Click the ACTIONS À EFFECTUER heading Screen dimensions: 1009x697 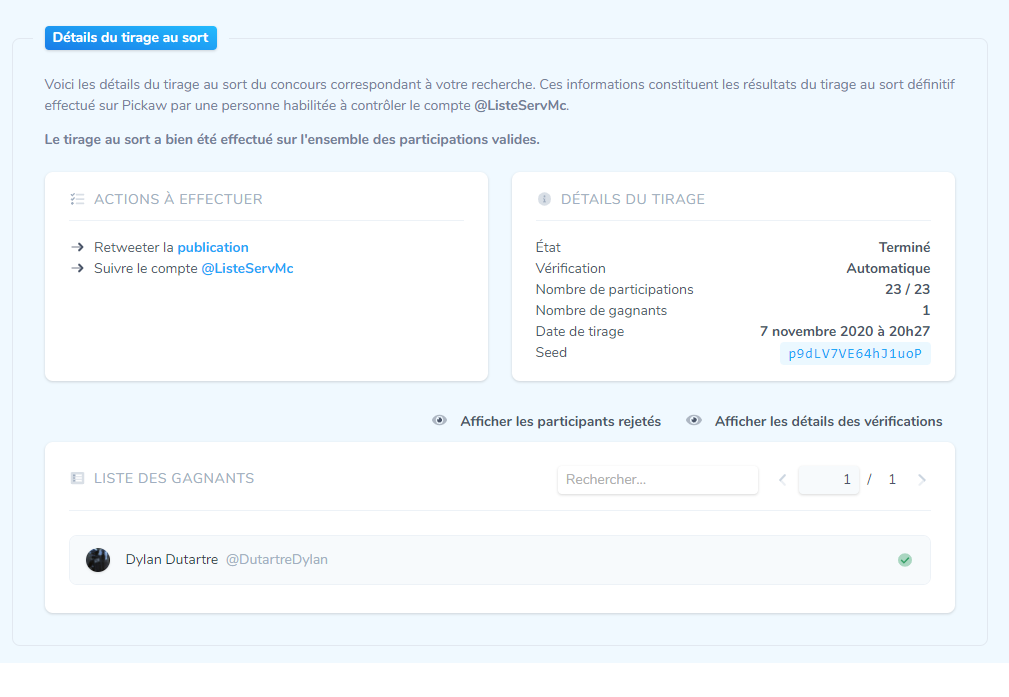tap(178, 199)
